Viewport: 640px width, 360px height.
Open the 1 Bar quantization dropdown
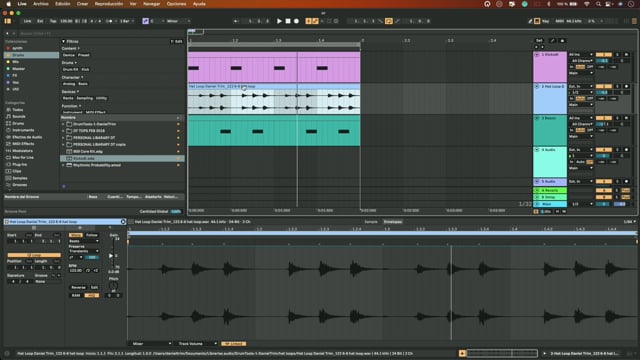[127, 21]
